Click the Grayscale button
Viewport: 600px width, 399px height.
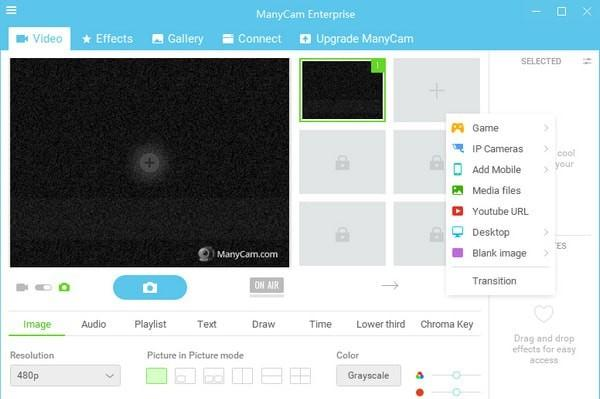coord(368,375)
